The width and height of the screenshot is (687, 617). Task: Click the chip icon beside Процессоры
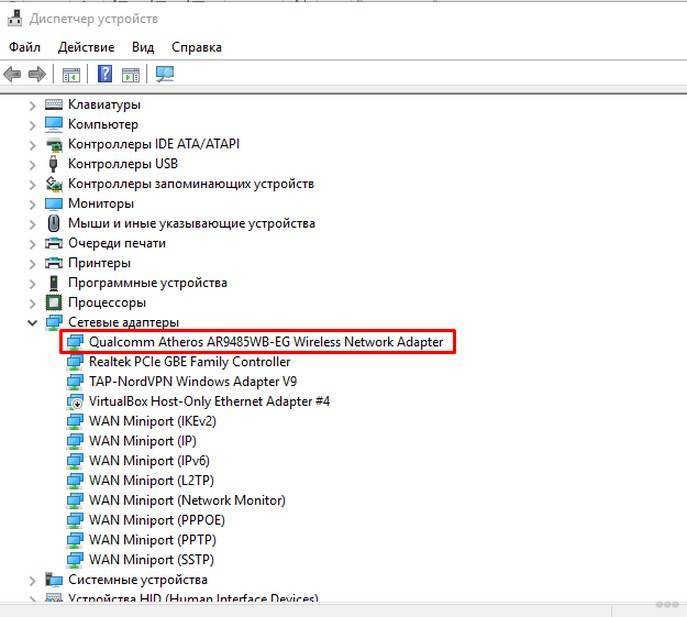point(54,302)
